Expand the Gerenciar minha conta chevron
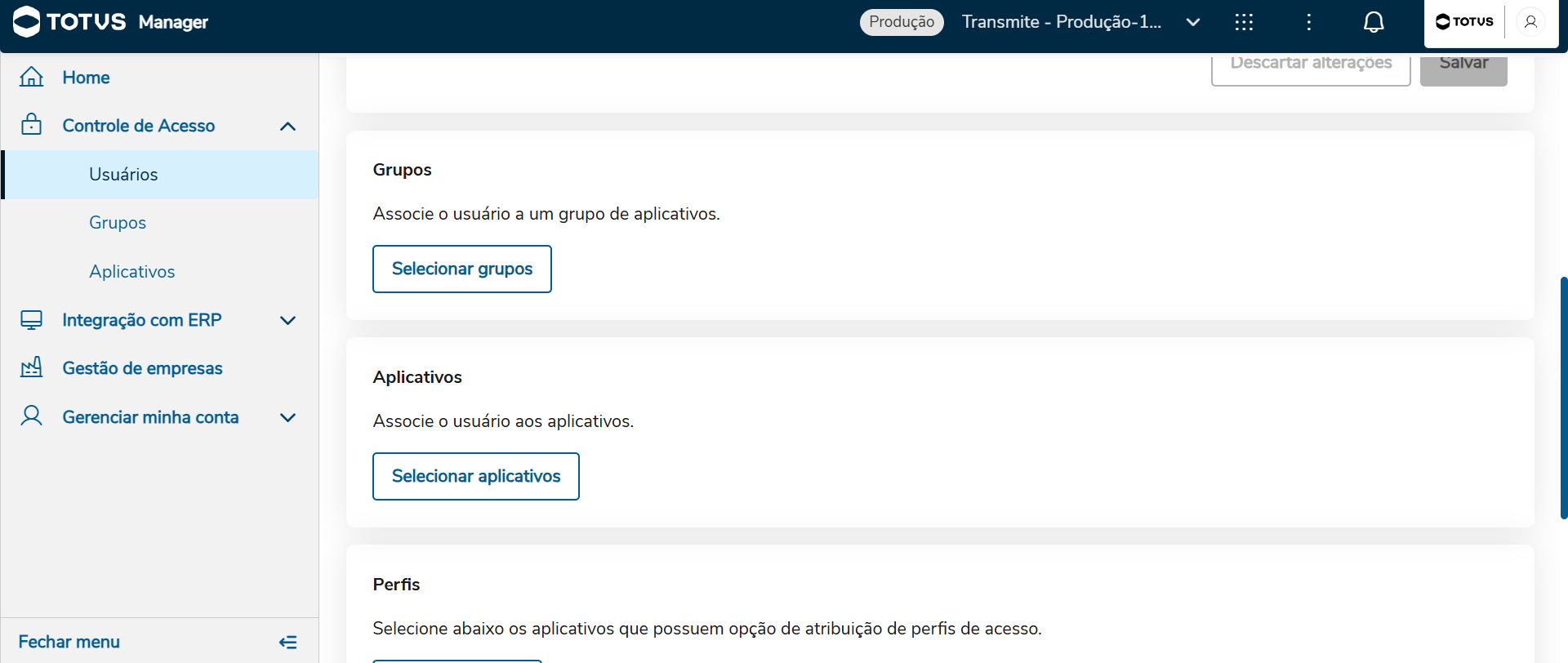This screenshot has height=663, width=1568. pos(287,417)
